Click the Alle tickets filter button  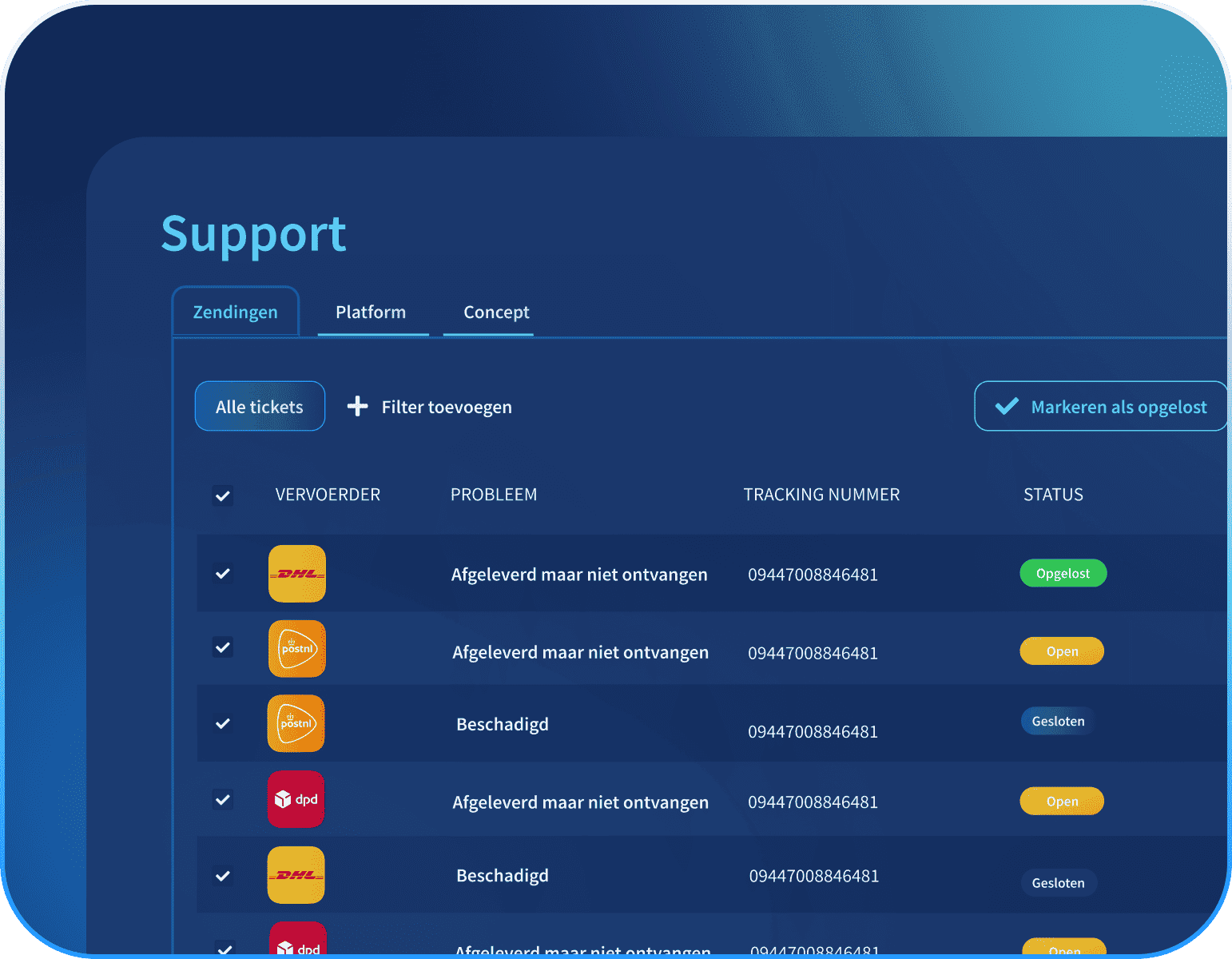260,406
